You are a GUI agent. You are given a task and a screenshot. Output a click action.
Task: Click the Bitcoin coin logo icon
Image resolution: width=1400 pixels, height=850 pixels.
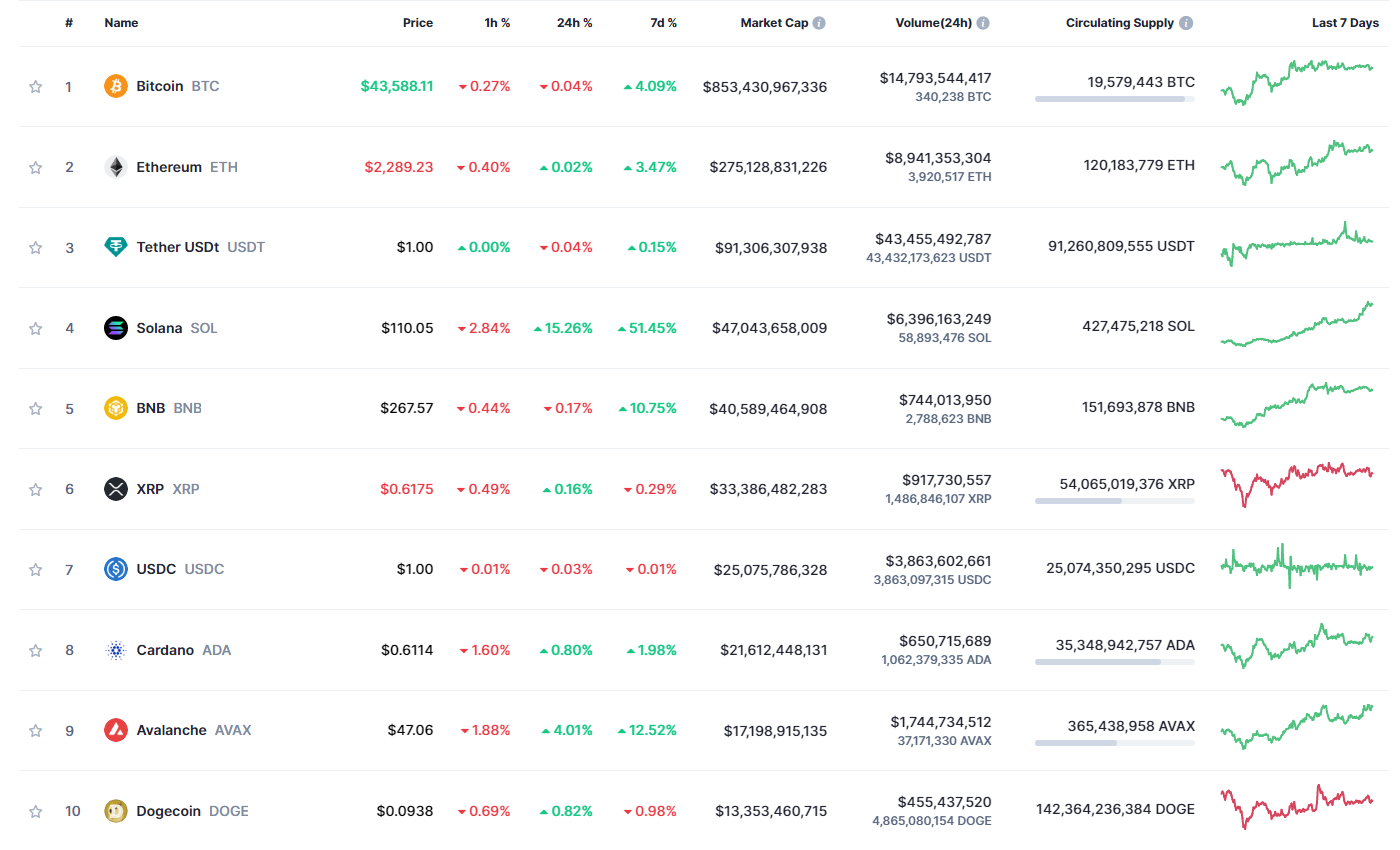116,86
